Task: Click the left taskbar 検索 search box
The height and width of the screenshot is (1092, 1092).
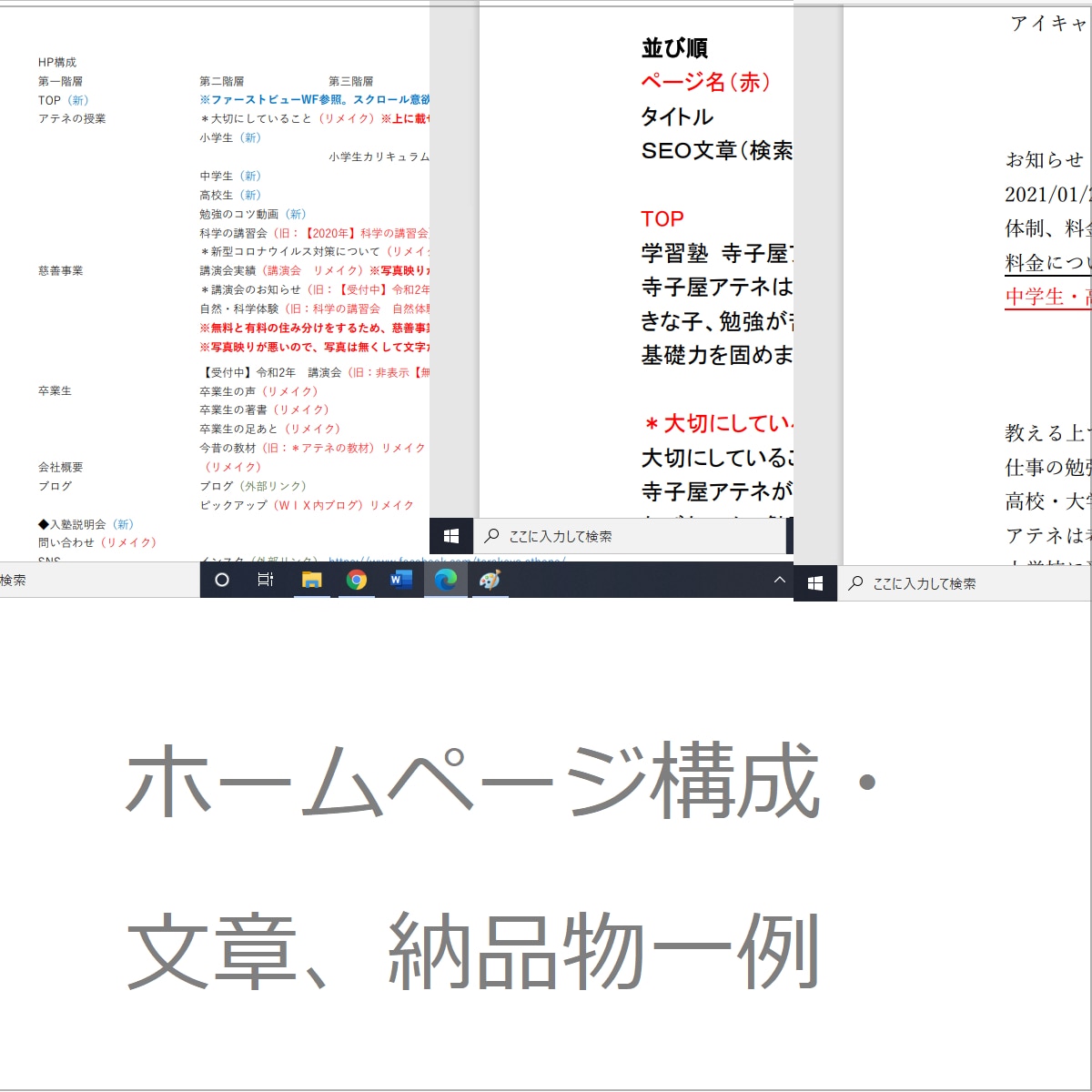Action: click(99, 580)
